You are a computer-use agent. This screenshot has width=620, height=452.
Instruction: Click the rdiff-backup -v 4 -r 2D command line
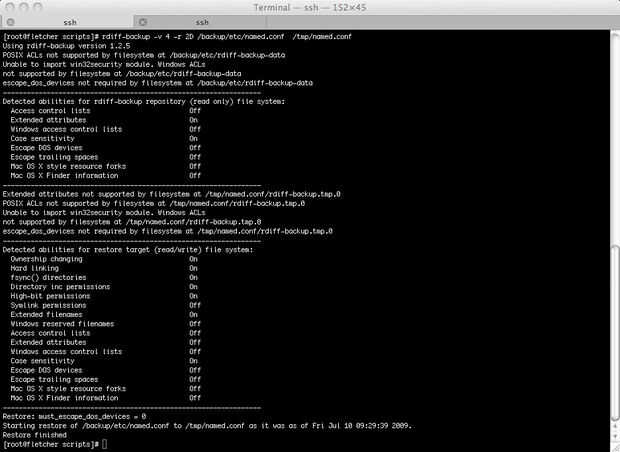(177, 37)
